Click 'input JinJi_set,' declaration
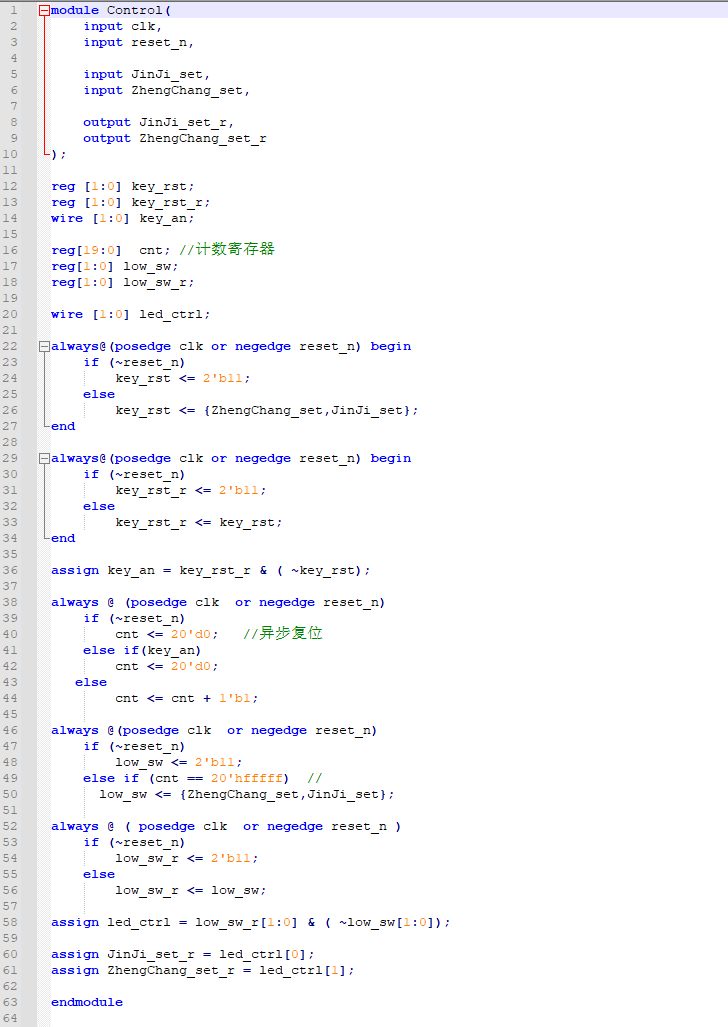The width and height of the screenshot is (728, 1027). 146,75
